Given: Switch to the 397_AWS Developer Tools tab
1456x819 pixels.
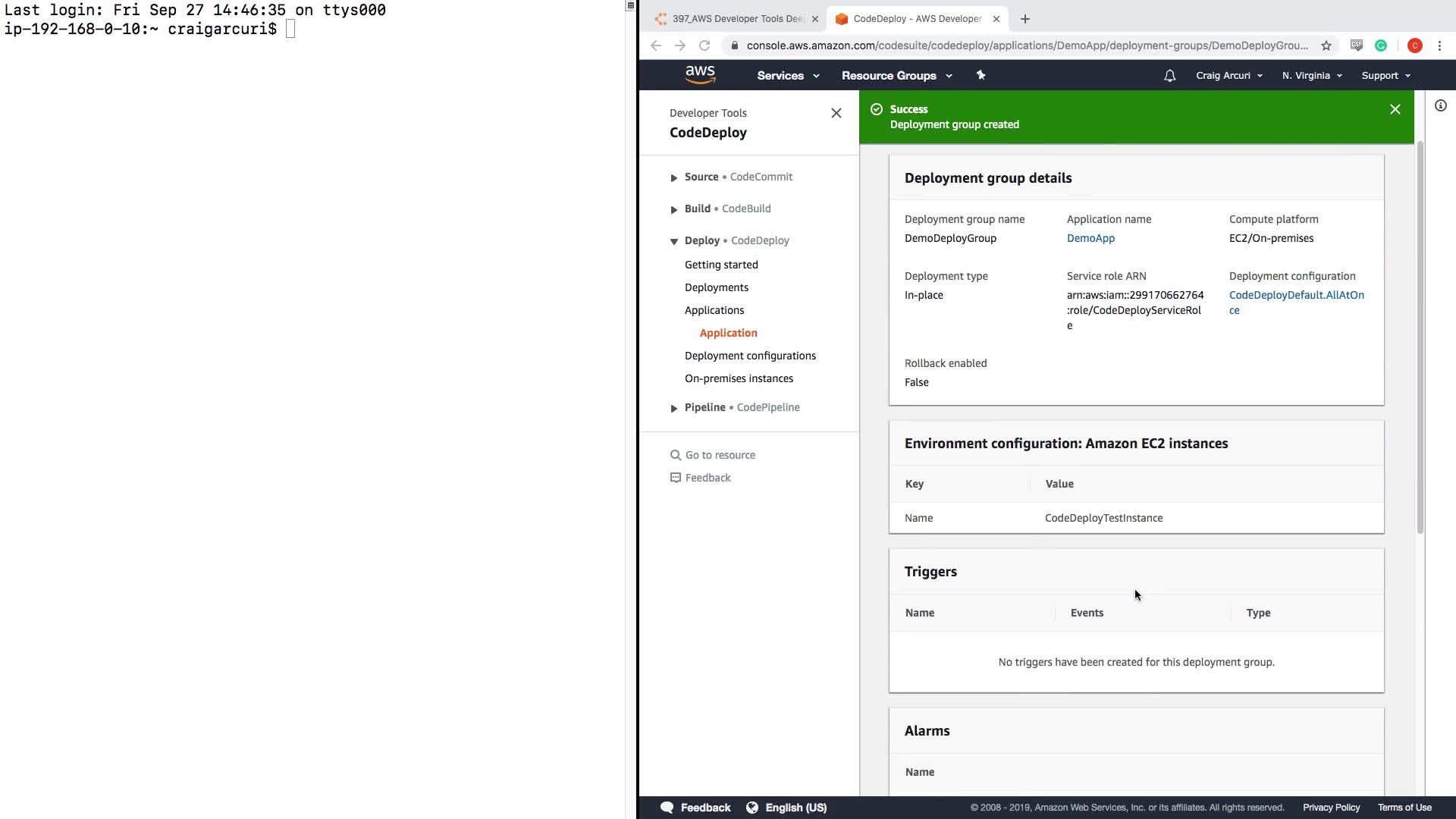Looking at the screenshot, I should pos(736,19).
